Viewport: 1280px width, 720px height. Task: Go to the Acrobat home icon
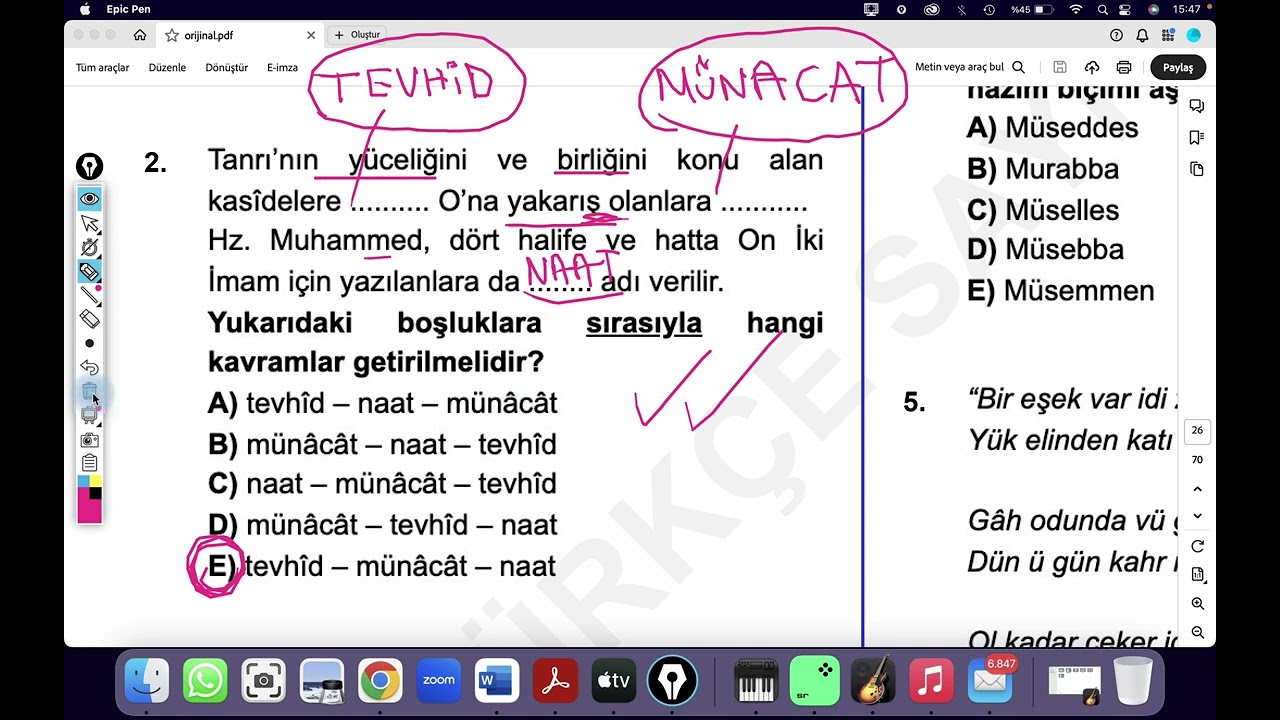click(x=140, y=35)
